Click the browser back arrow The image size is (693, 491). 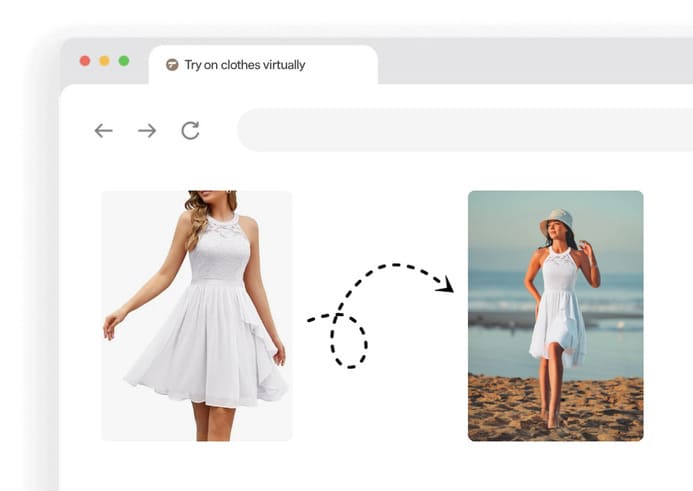click(x=103, y=131)
